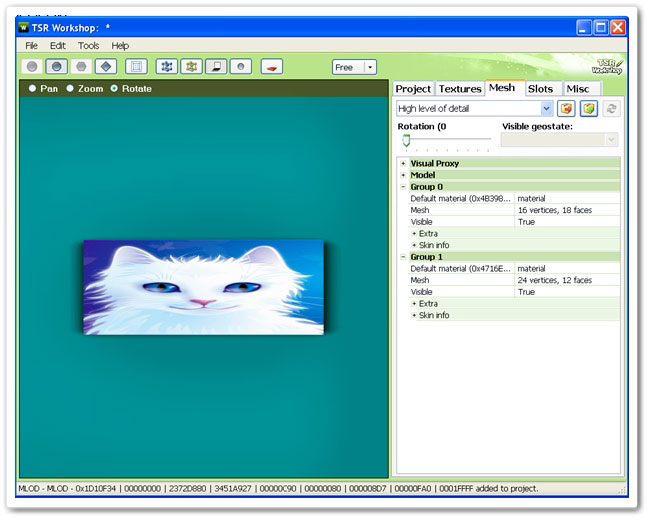
Task: Click the red sofa icon in toolbar
Action: click(272, 67)
